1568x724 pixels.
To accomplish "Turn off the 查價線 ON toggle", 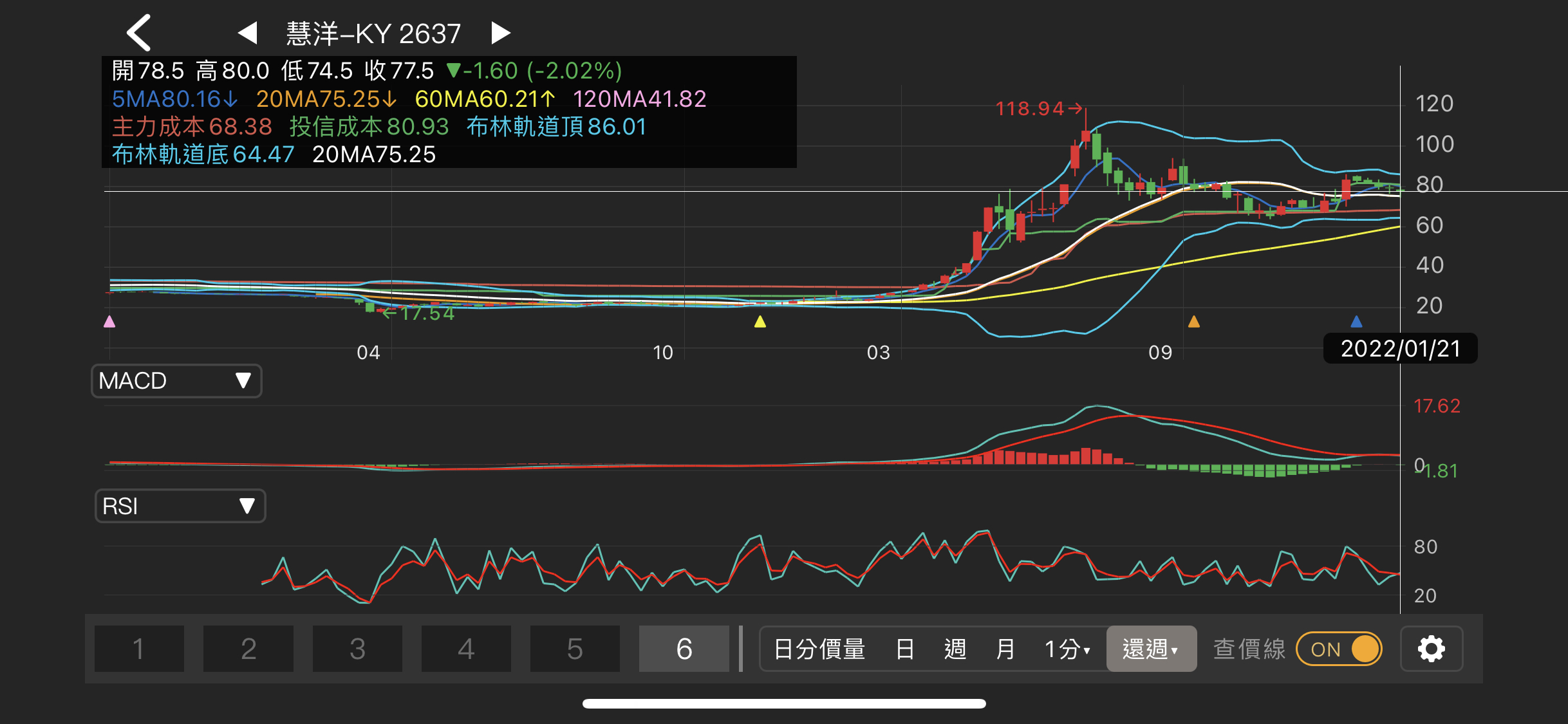I will pyautogui.click(x=1339, y=649).
